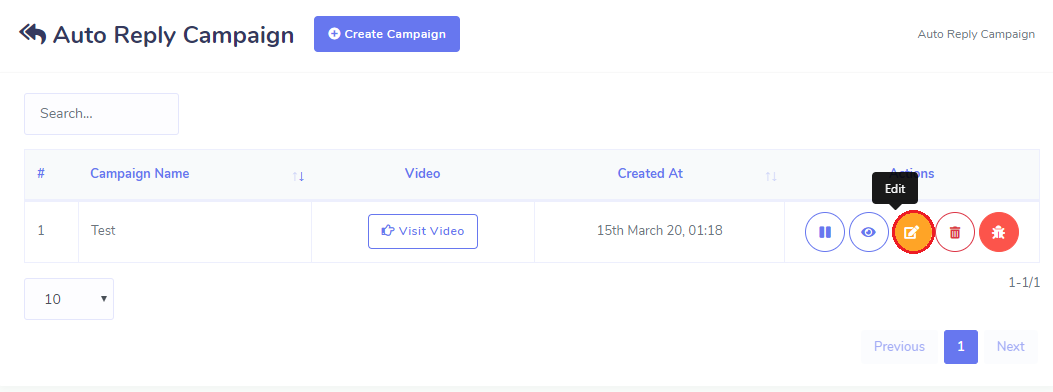Click the Previous pagination button

(899, 346)
